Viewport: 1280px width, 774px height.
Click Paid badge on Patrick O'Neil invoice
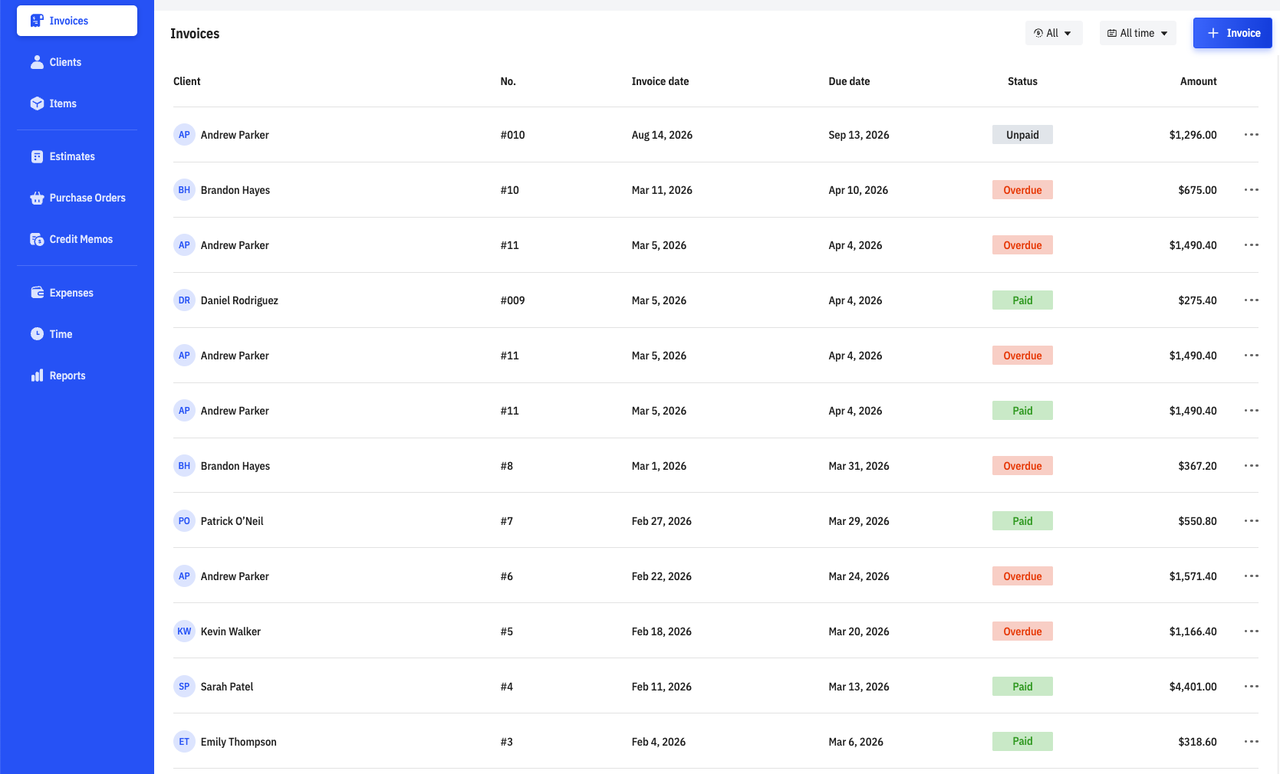[1022, 521]
